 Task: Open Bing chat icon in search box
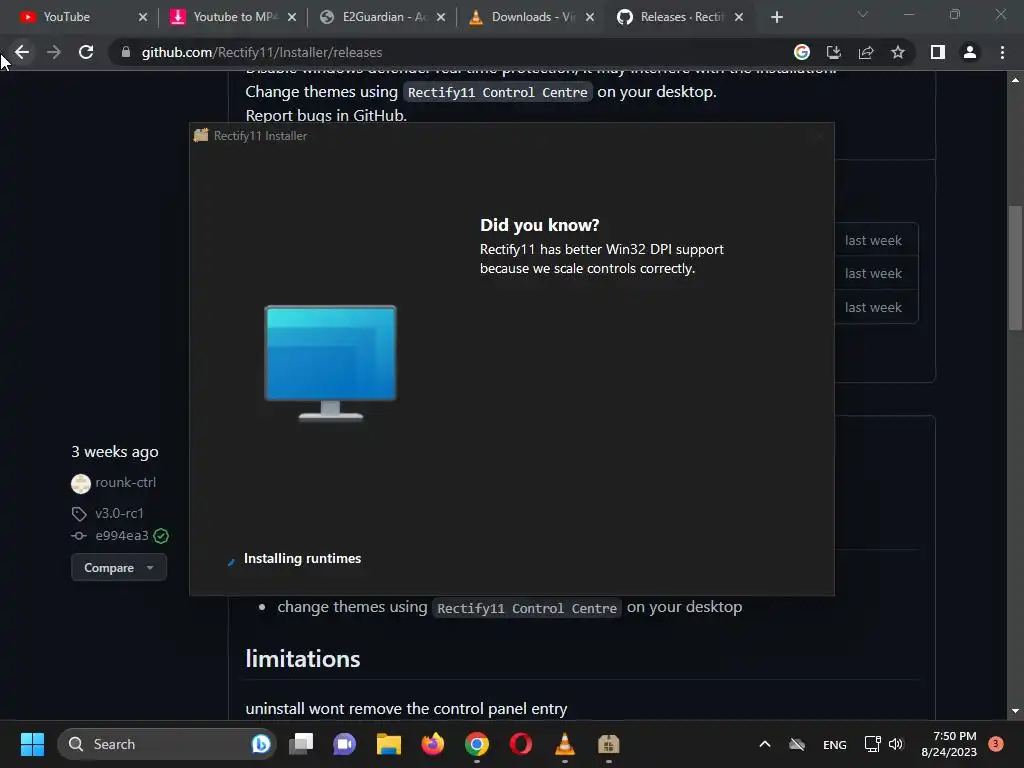(x=261, y=744)
